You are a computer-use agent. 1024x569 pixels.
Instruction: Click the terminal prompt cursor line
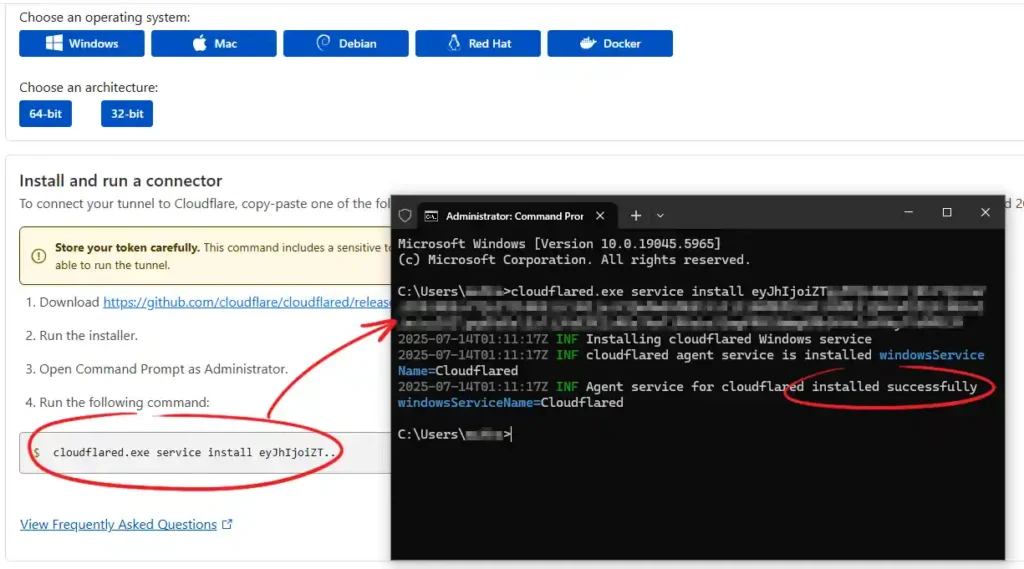(455, 434)
